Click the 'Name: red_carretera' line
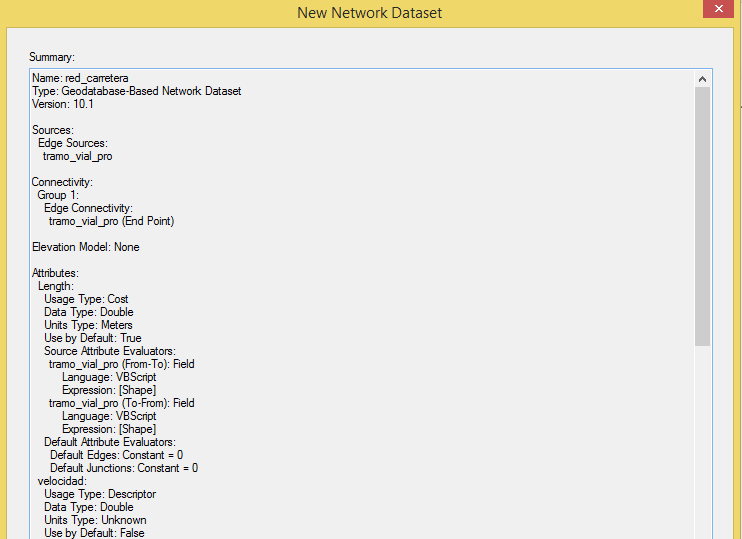 coord(80,78)
